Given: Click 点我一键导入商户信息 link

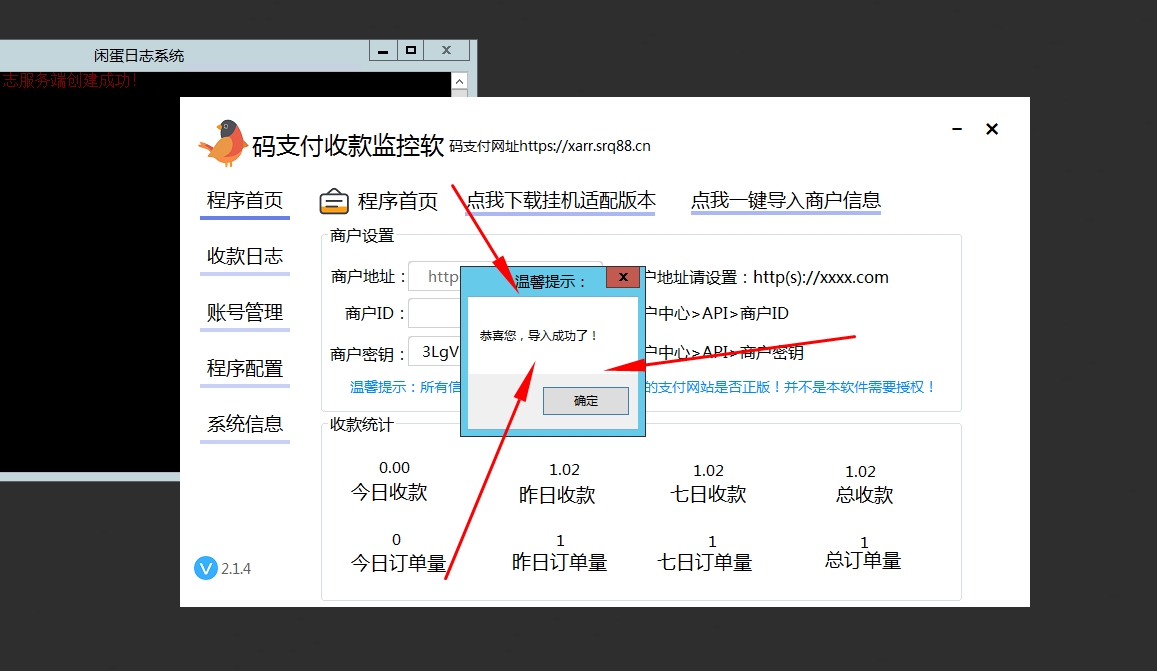Looking at the screenshot, I should [x=785, y=201].
